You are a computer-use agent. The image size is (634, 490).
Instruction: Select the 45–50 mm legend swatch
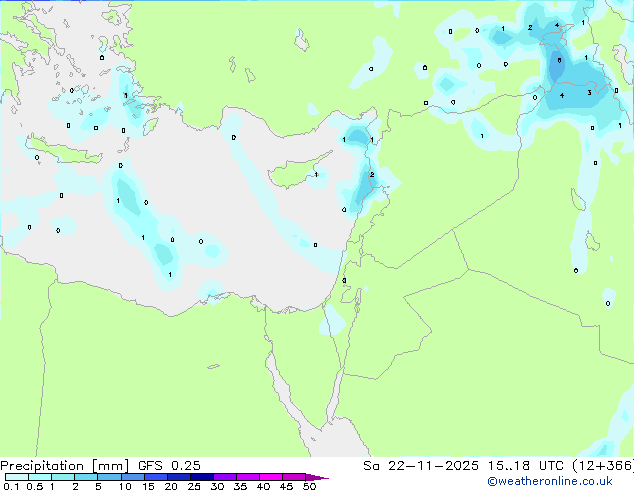294,477
